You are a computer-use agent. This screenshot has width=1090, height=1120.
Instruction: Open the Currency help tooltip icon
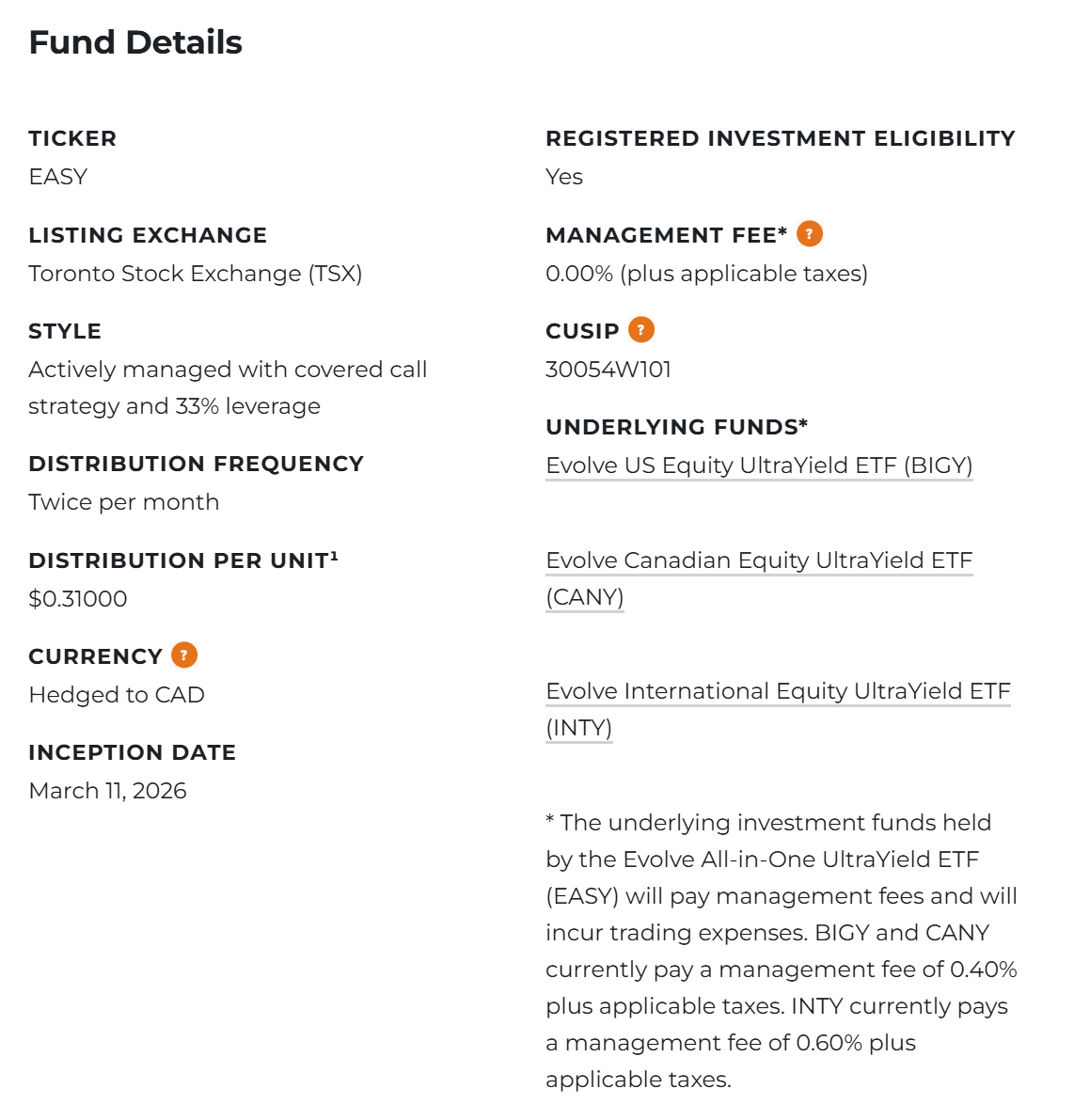coord(184,655)
